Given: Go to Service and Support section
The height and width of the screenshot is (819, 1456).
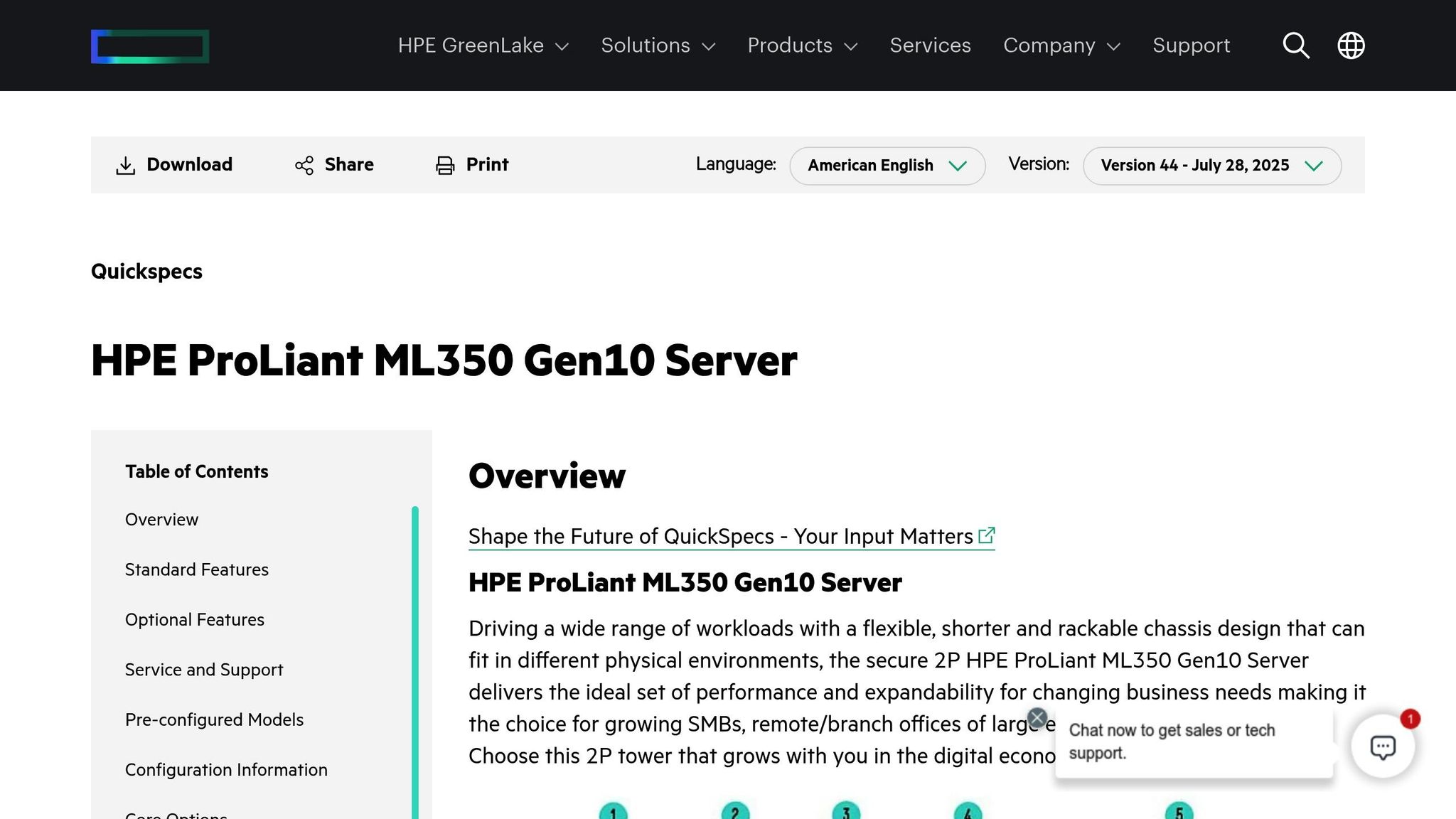Looking at the screenshot, I should [204, 670].
